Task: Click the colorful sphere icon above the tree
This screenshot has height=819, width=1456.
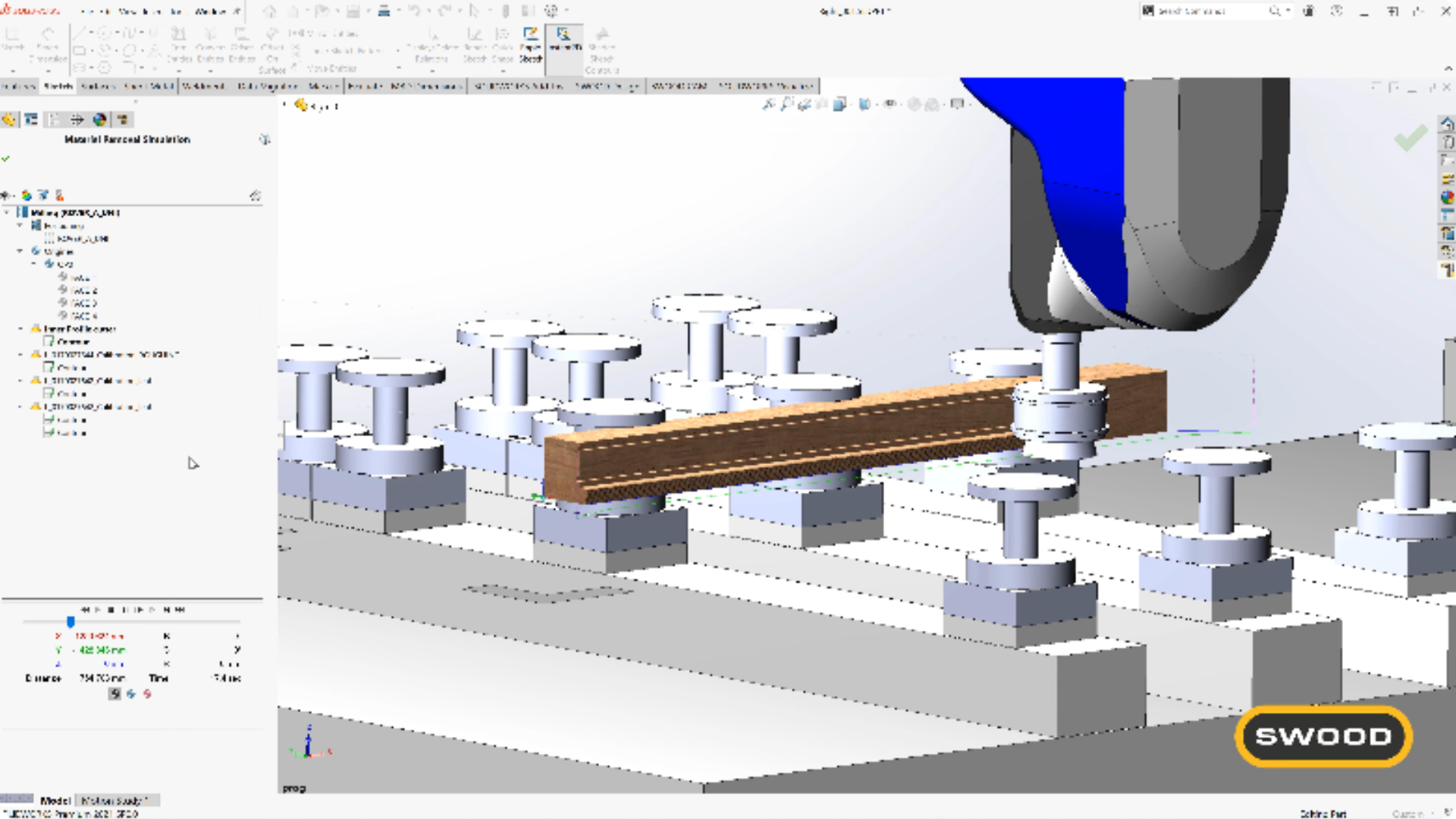Action: click(x=27, y=196)
